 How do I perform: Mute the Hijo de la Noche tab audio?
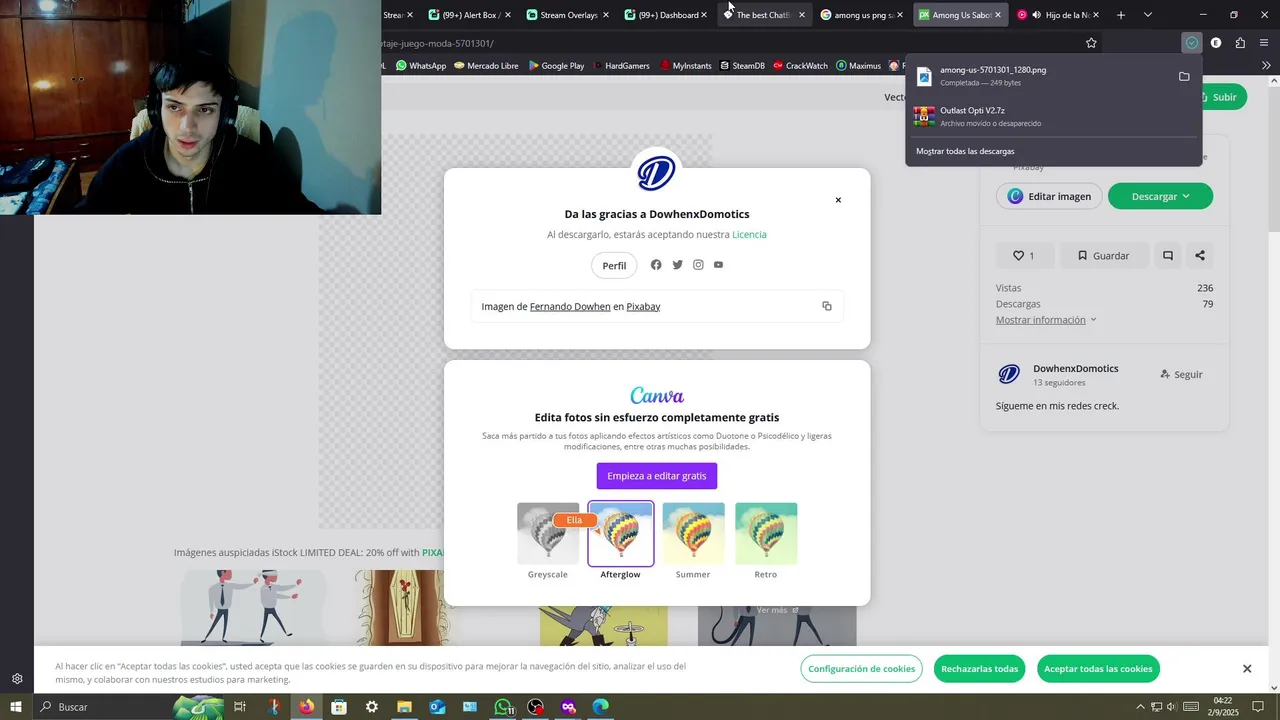1036,15
